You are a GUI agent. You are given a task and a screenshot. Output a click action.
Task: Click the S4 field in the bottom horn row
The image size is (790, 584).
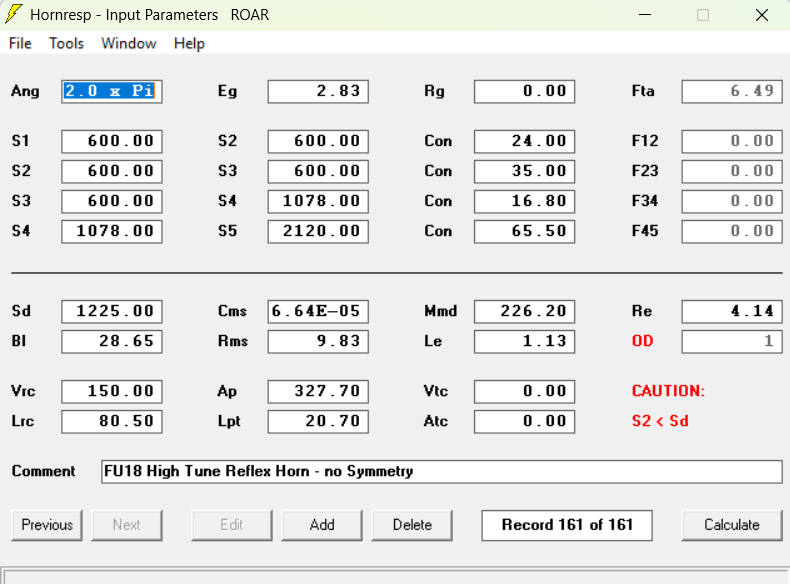click(112, 231)
